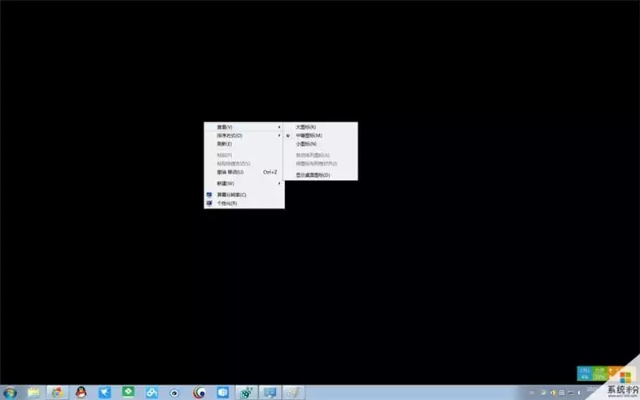Open the blue cloud-loop taskbar icon

pyautogui.click(x=152, y=393)
